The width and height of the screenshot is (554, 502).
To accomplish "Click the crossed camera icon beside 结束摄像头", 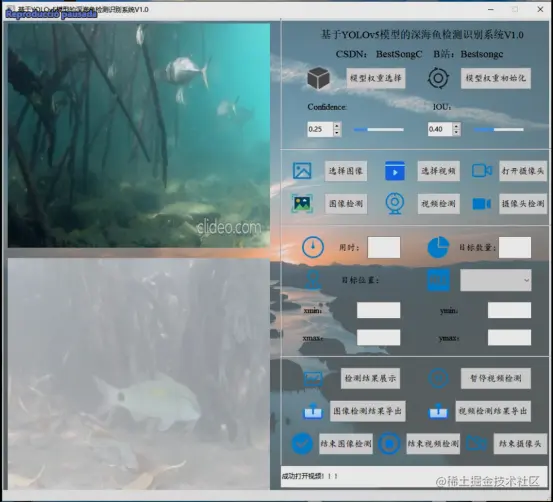I will tap(476, 444).
